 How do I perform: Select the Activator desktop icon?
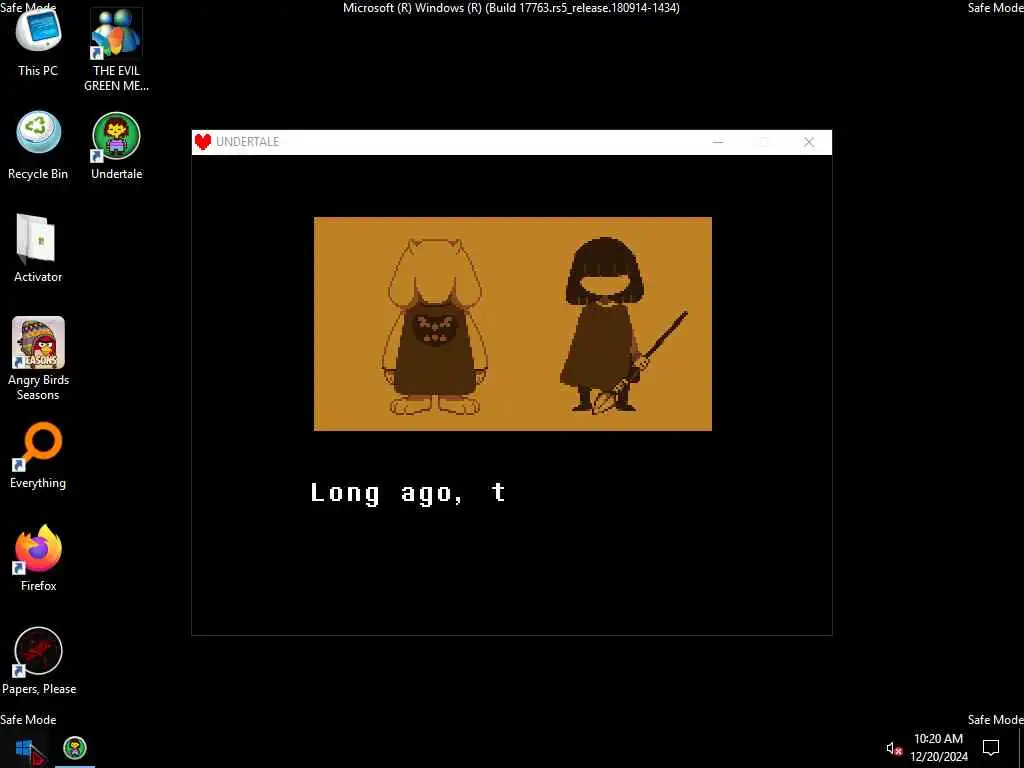click(x=38, y=248)
